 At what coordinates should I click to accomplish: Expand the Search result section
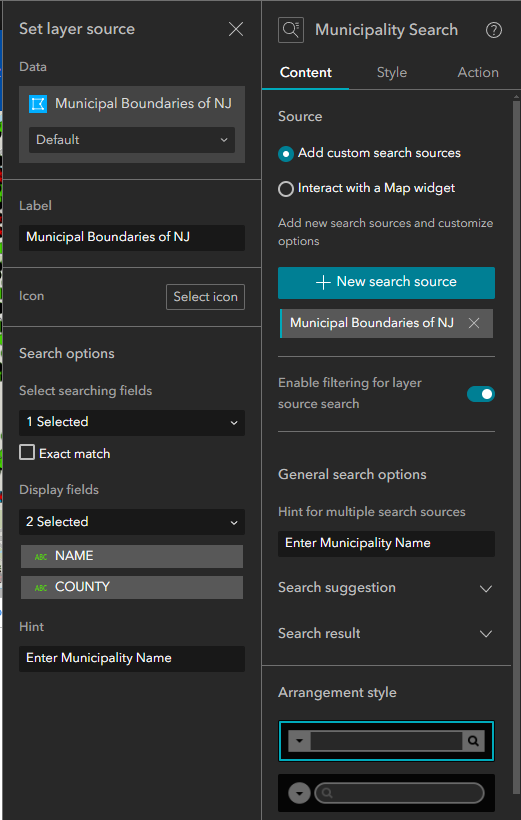pos(386,633)
